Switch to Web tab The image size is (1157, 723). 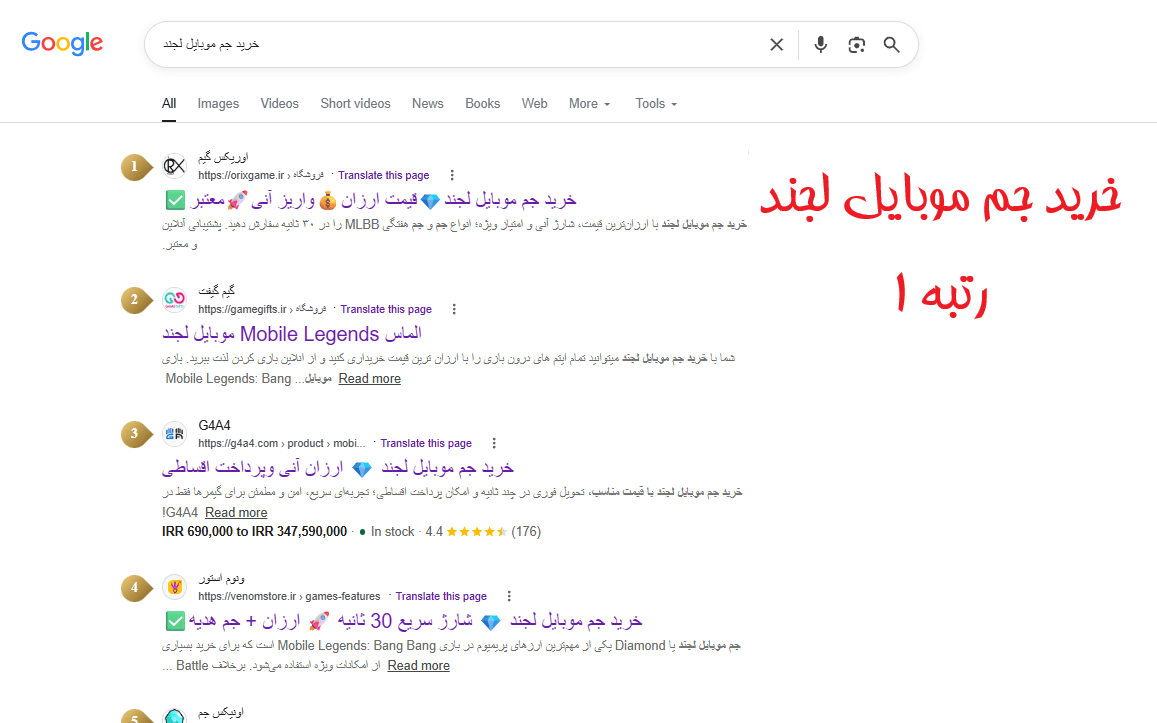point(534,103)
